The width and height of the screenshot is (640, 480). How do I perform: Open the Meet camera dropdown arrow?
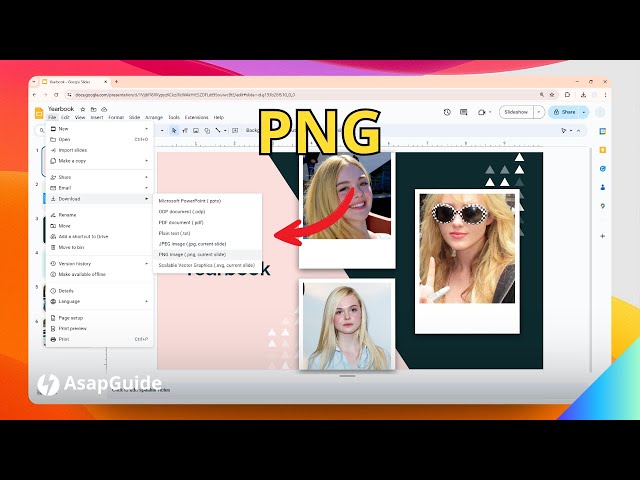click(x=490, y=112)
